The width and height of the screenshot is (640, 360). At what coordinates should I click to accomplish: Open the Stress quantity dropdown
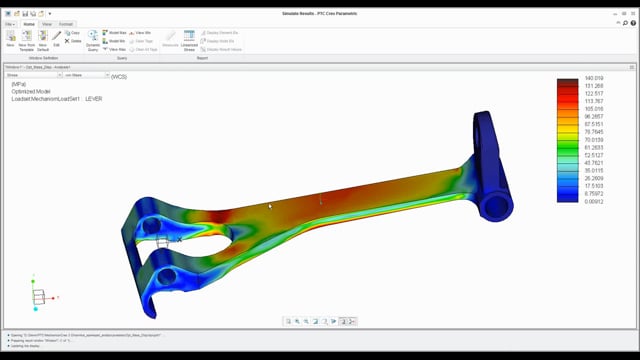click(x=33, y=76)
